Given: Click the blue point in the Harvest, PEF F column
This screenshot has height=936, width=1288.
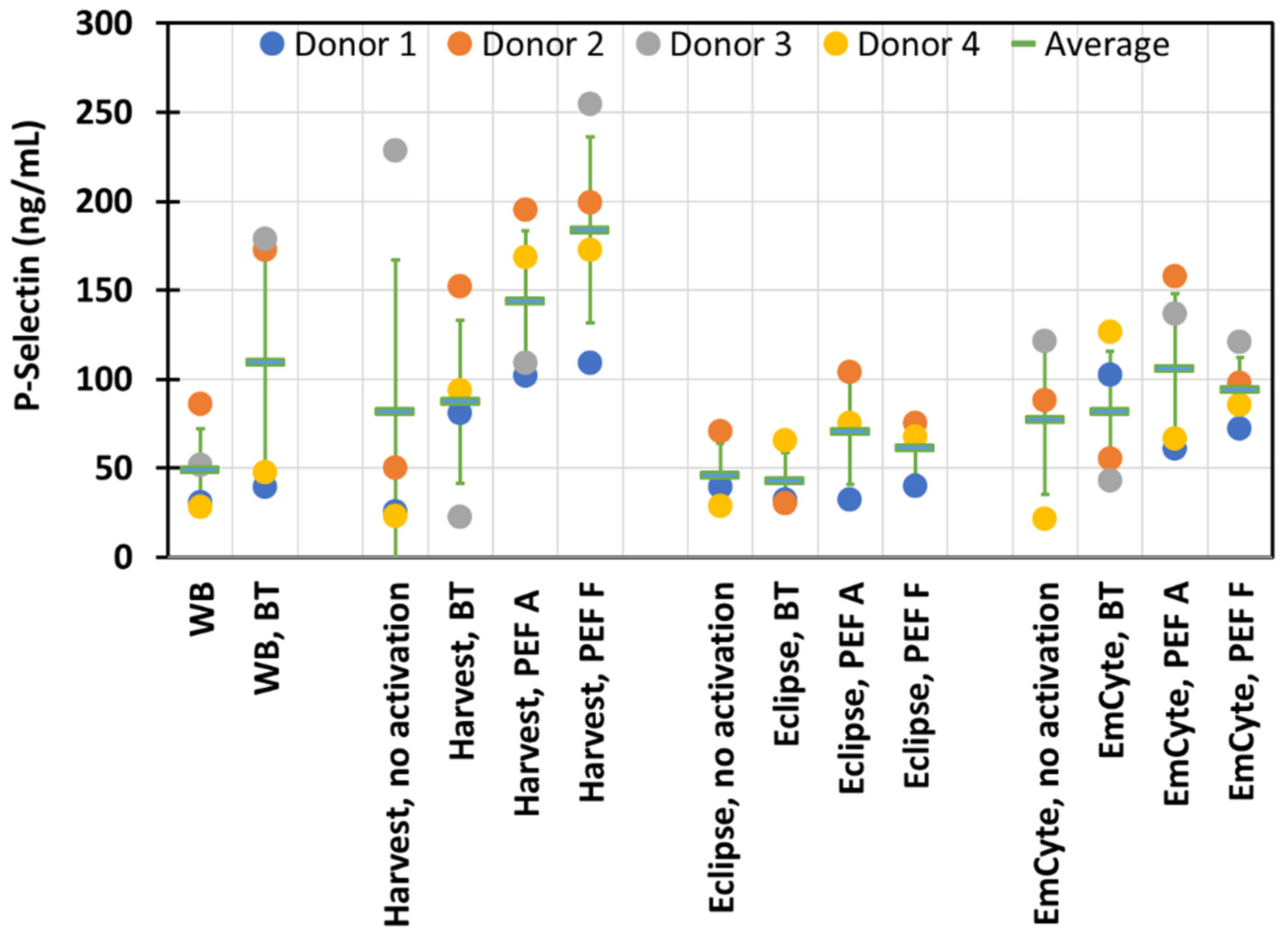Looking at the screenshot, I should coord(589,362).
